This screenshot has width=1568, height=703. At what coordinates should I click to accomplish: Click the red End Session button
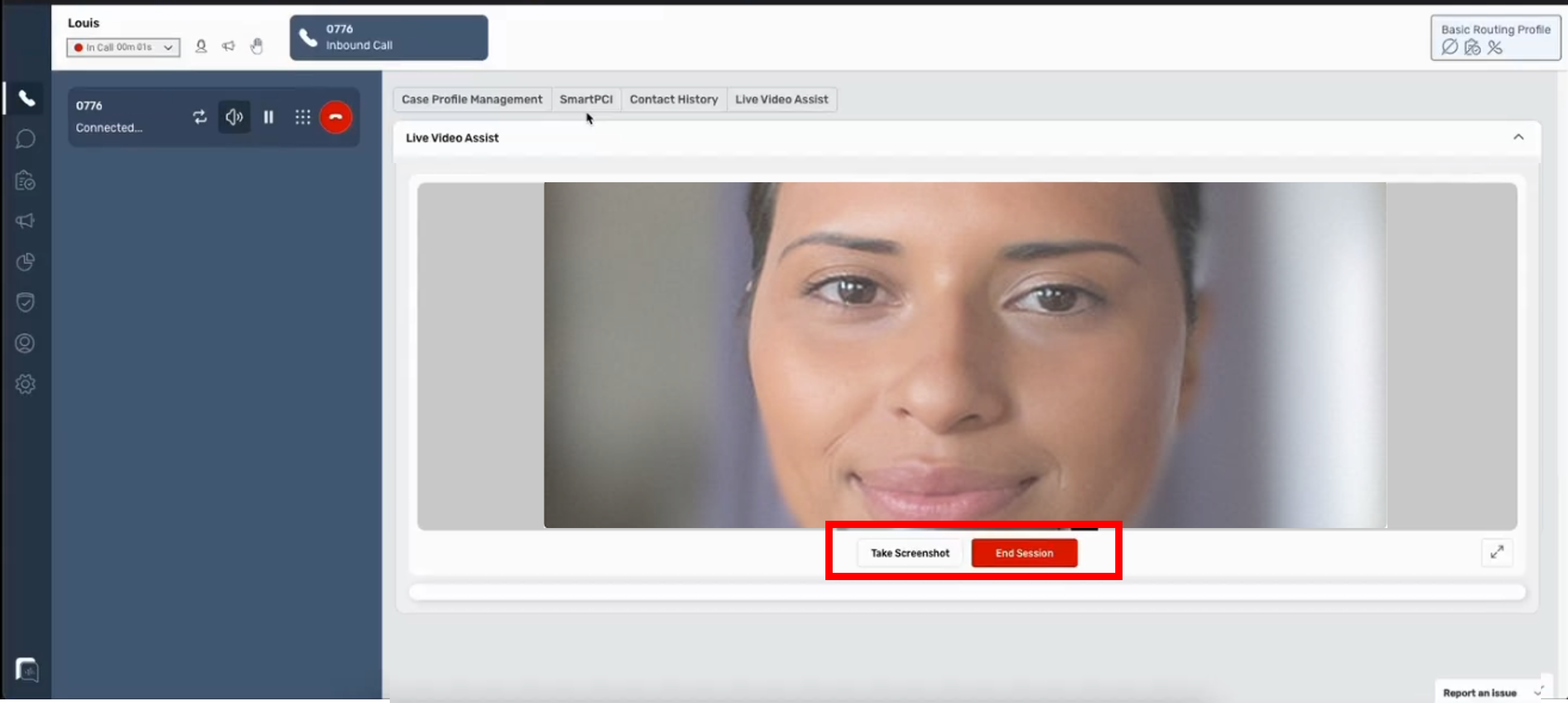pyautogui.click(x=1024, y=553)
